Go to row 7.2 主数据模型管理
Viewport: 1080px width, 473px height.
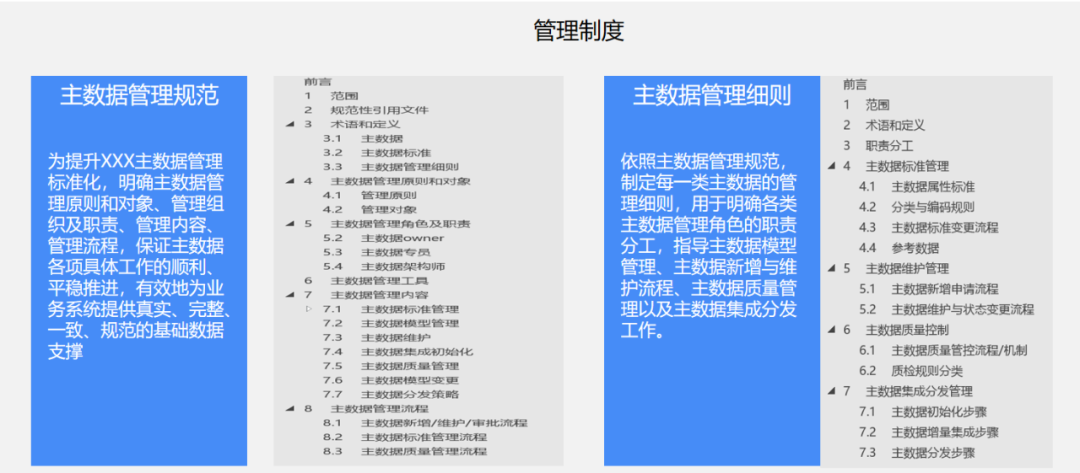tap(391, 323)
